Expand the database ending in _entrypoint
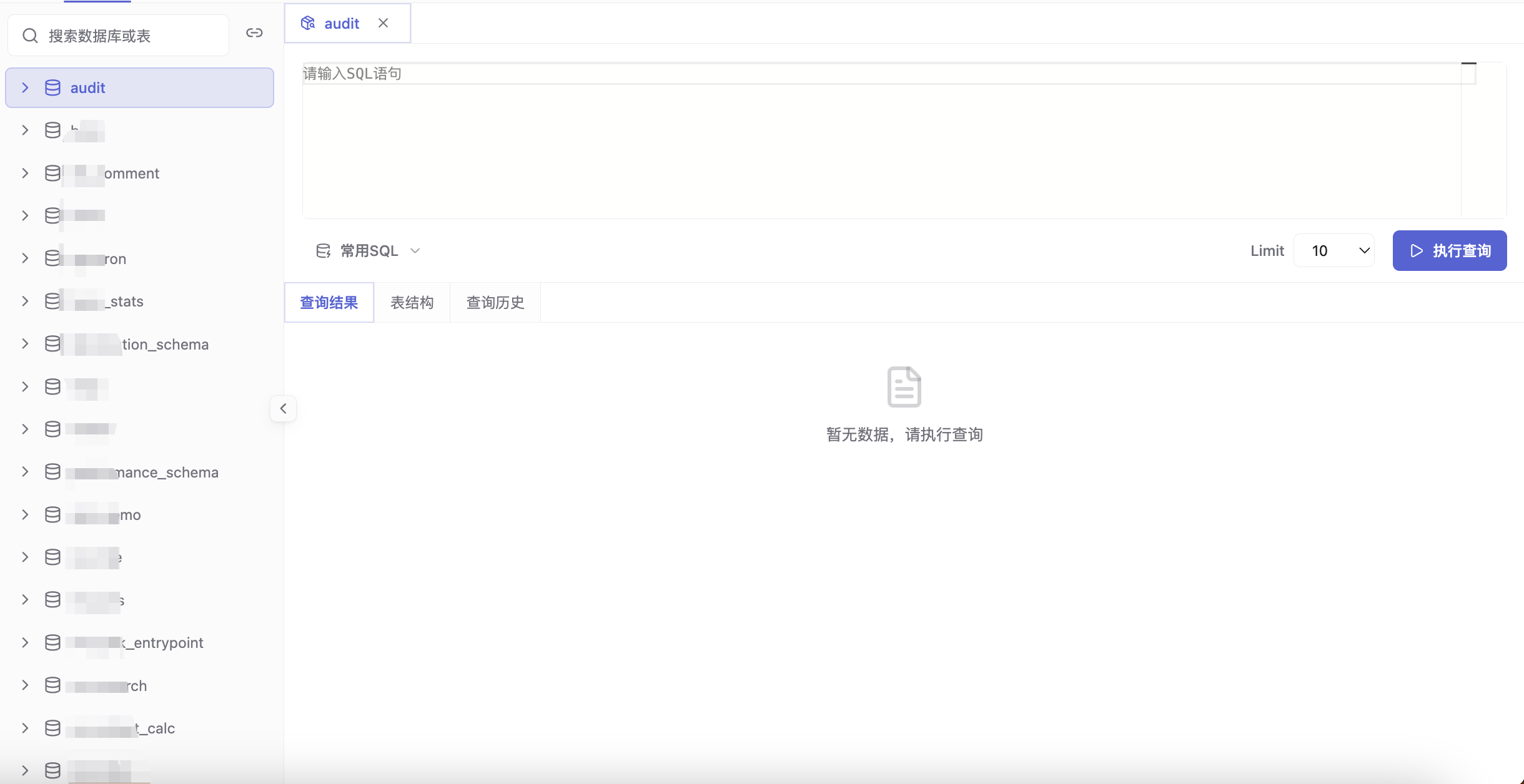1524x784 pixels. 25,643
